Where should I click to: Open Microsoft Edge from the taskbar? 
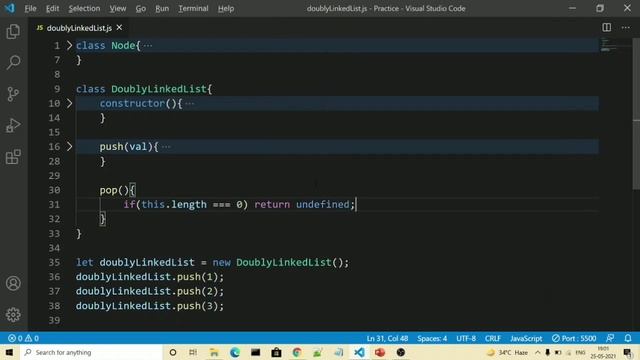click(x=235, y=352)
